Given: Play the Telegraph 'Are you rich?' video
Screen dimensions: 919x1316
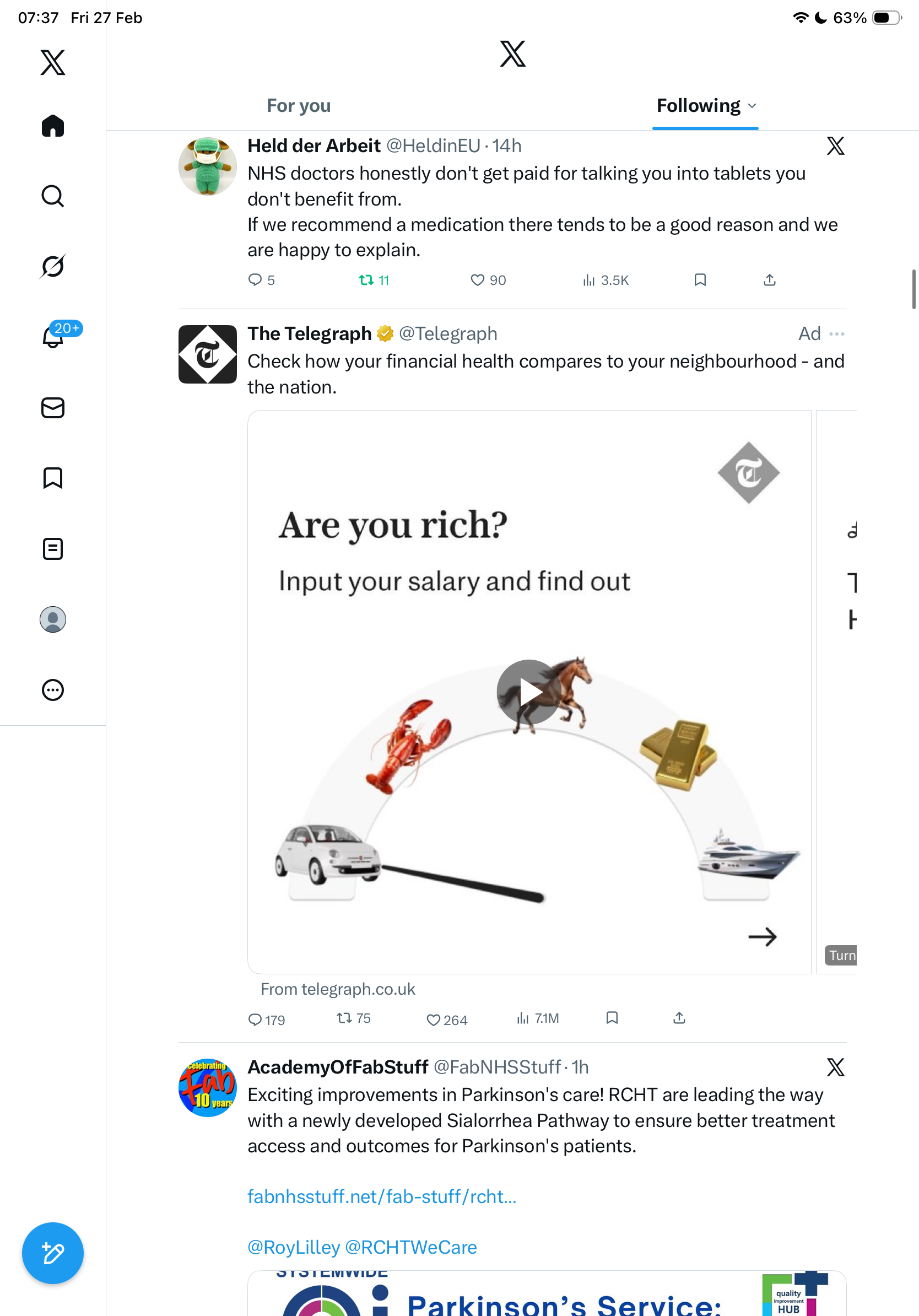Looking at the screenshot, I should tap(529, 692).
